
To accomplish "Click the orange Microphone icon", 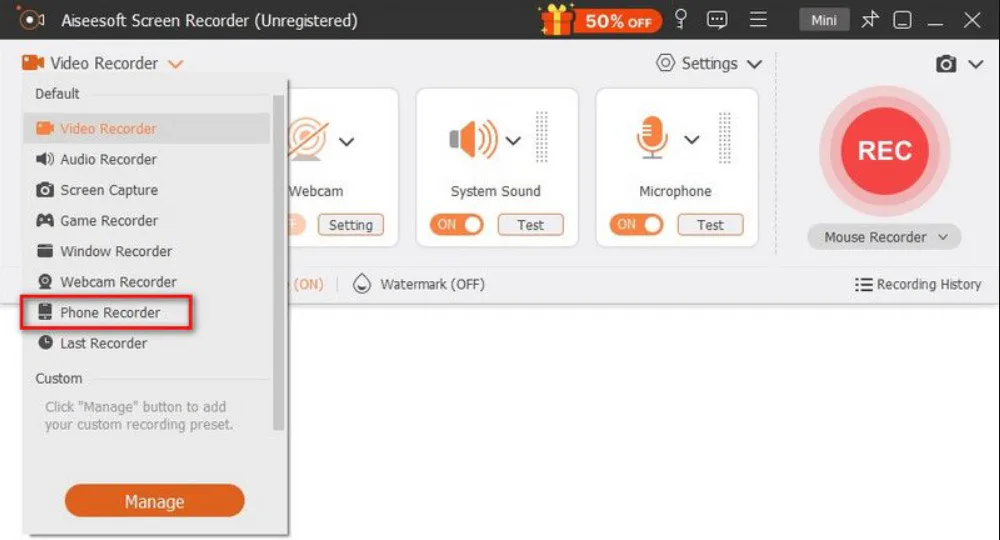I will click(652, 137).
